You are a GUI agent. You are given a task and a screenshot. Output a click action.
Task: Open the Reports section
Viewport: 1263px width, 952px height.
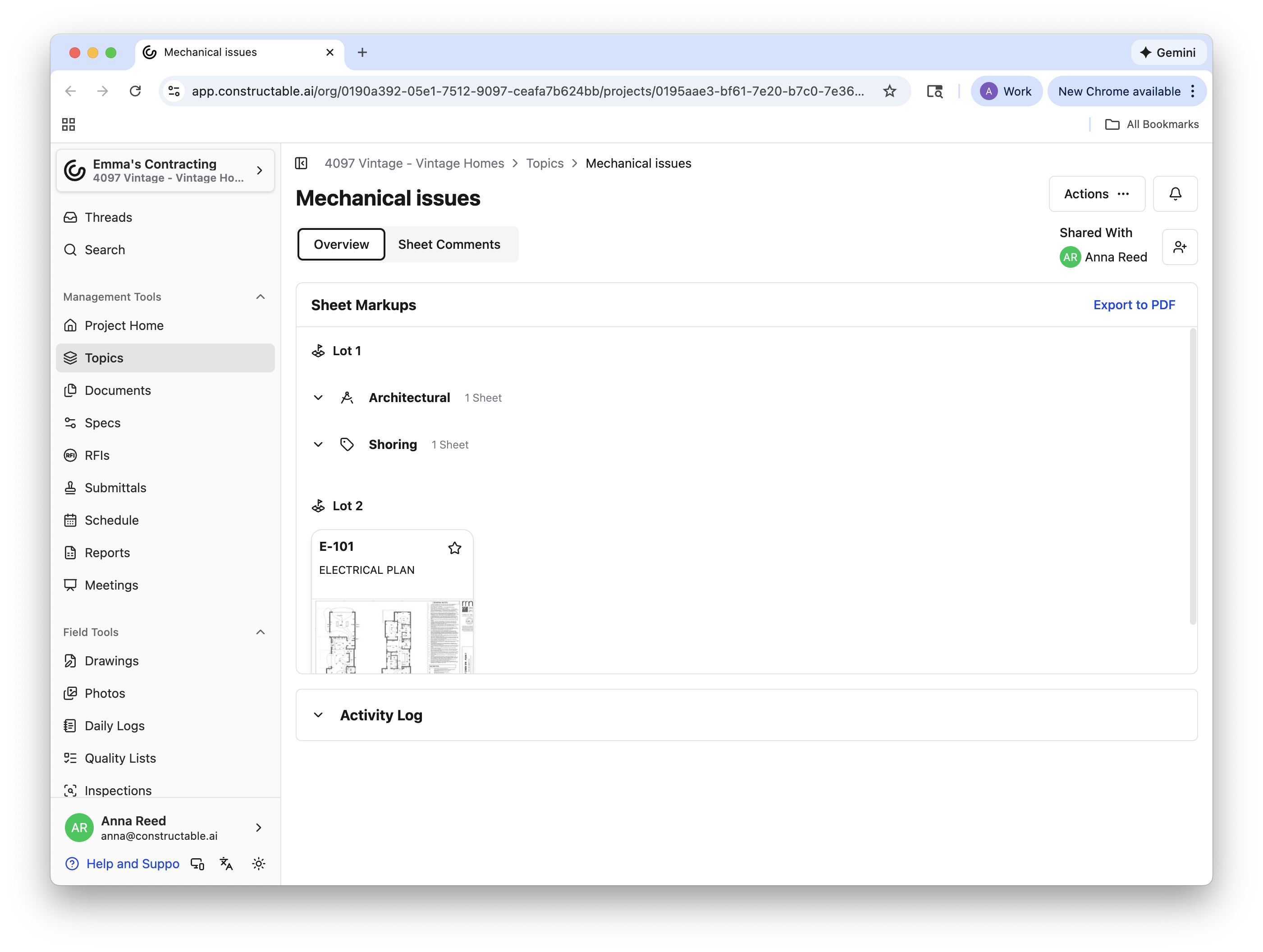pyautogui.click(x=165, y=553)
